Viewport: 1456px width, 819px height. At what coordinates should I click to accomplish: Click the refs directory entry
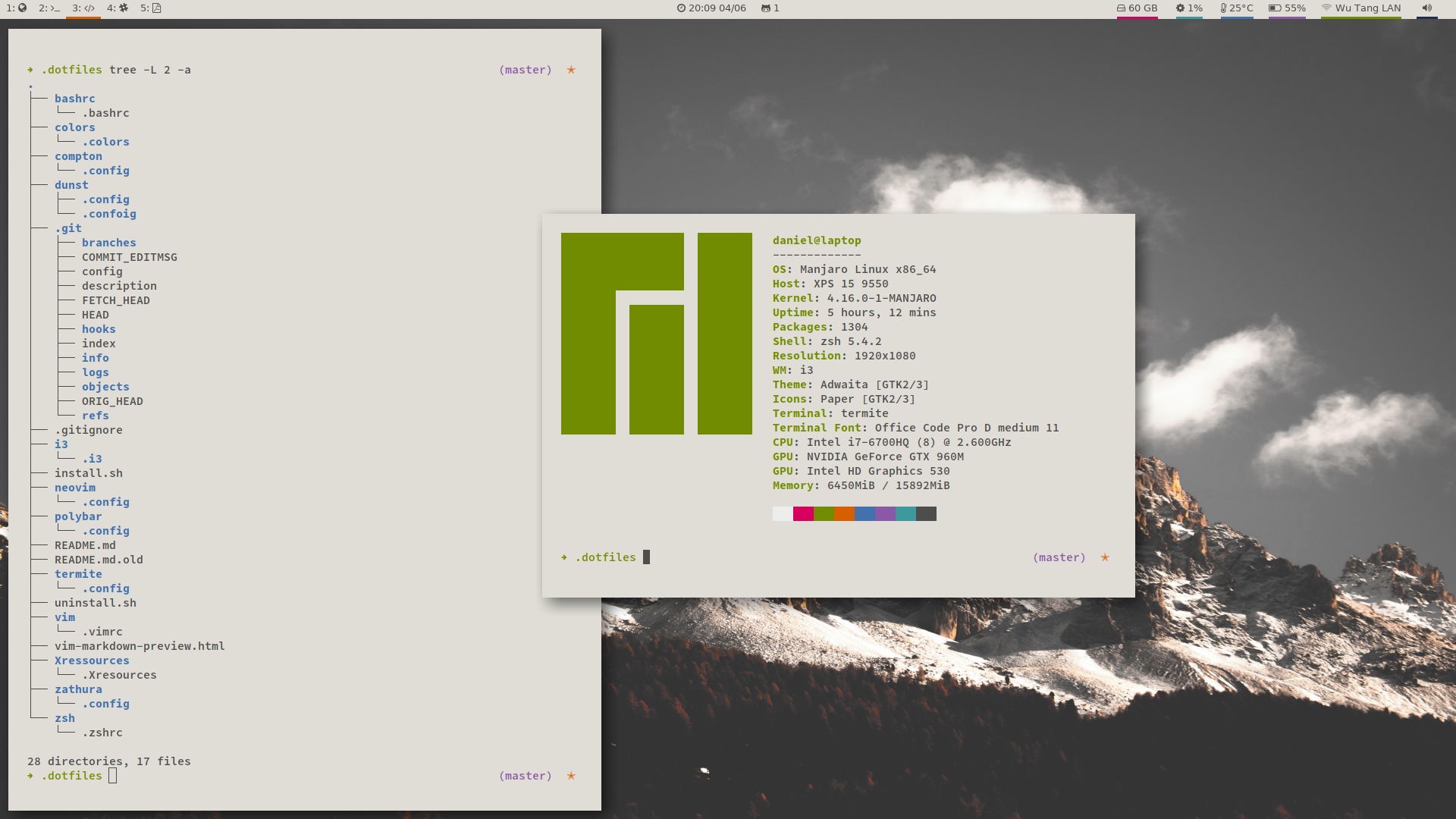(96, 416)
